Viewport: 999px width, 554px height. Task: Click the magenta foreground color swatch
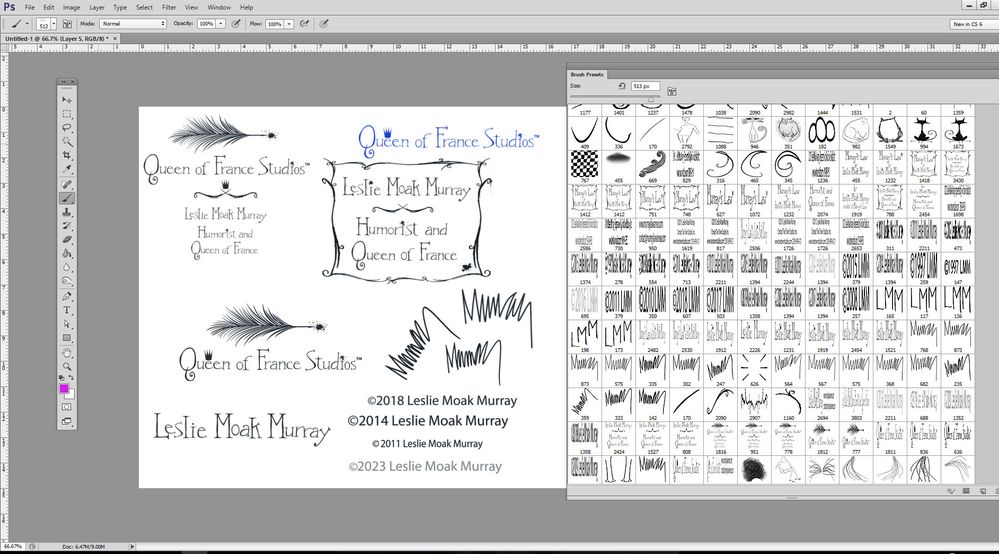point(64,388)
